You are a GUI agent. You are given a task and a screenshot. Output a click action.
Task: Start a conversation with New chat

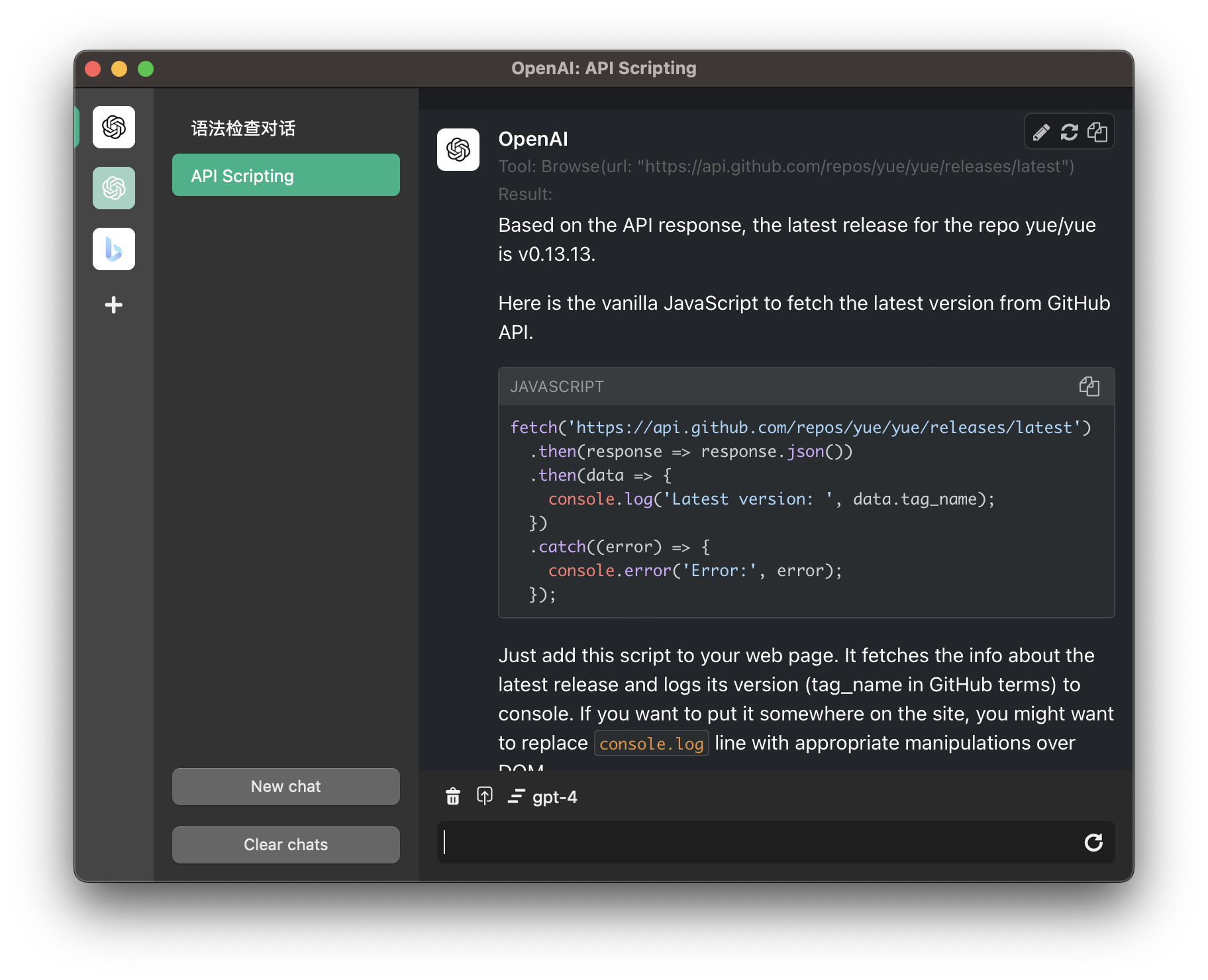[285, 787]
